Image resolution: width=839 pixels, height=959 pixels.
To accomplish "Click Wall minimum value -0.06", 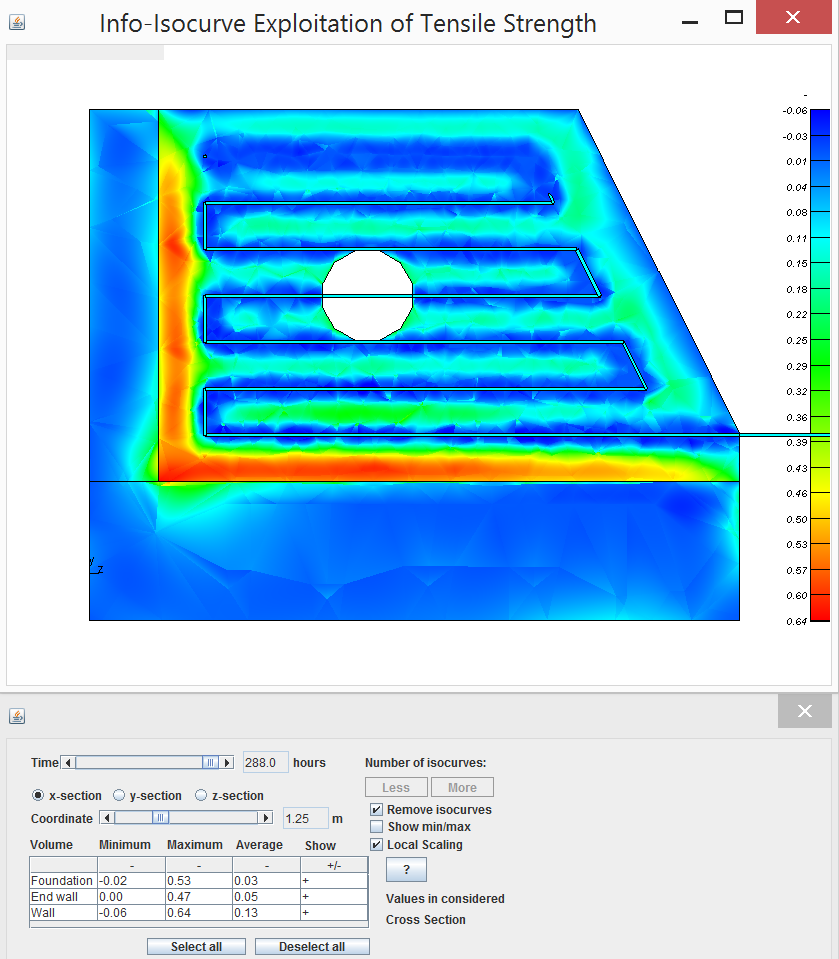I will [131, 913].
